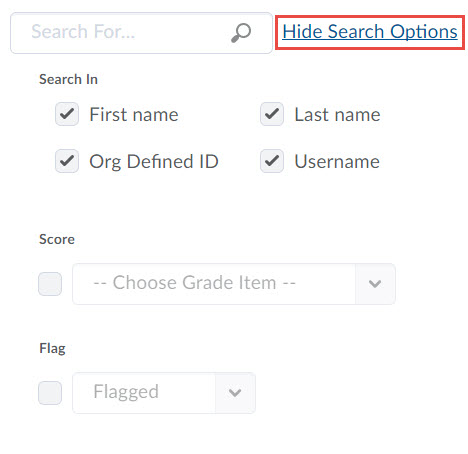Open the Choose Grade Item dropdown
Viewport: 468px width, 454px height.
point(234,284)
